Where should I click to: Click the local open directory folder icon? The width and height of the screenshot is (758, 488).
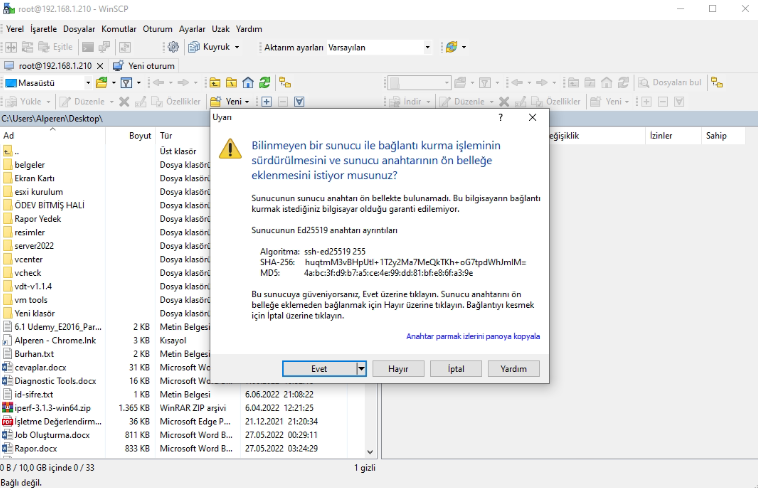[x=102, y=83]
